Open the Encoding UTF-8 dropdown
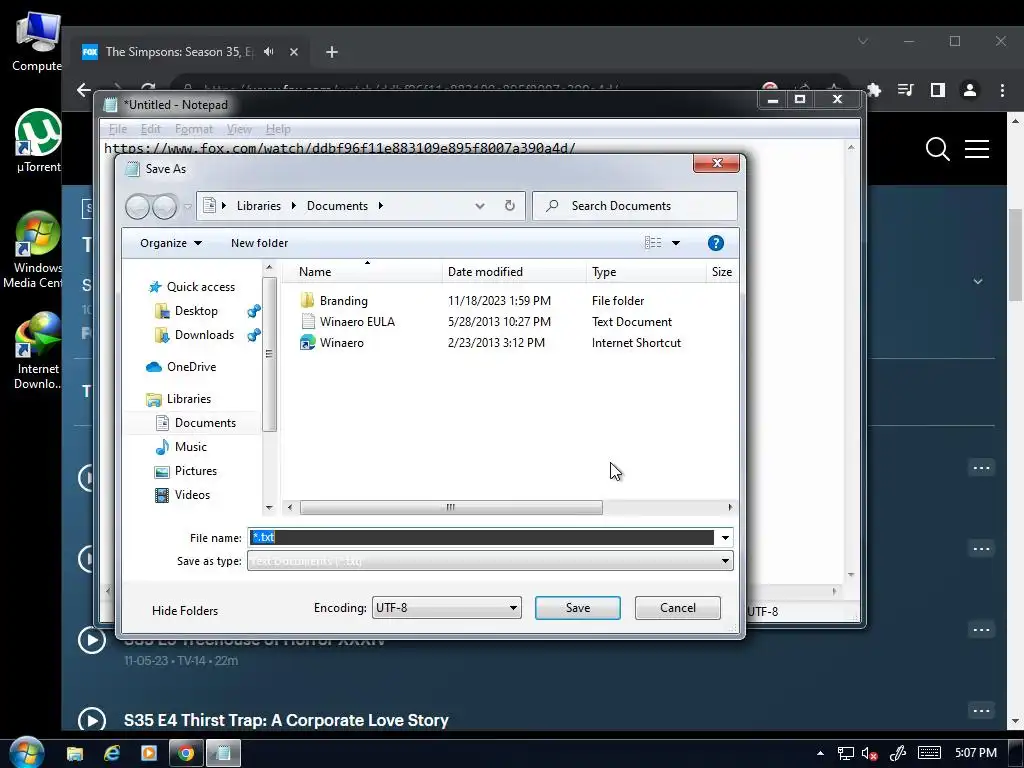 (447, 607)
